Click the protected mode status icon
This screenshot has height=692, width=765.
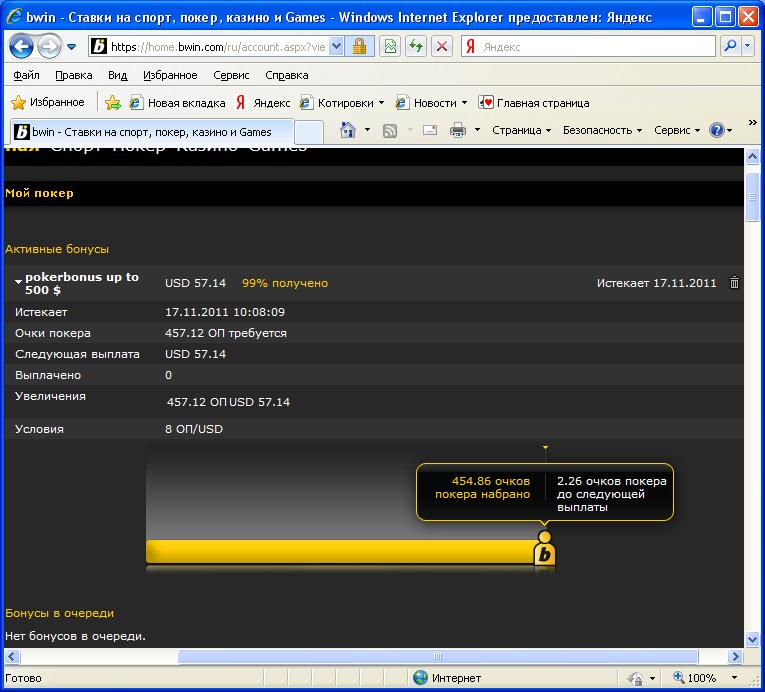[636, 678]
